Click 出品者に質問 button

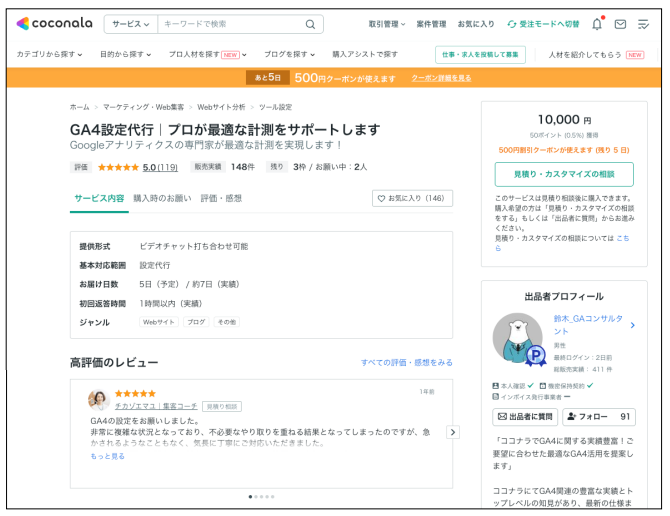tap(525, 416)
